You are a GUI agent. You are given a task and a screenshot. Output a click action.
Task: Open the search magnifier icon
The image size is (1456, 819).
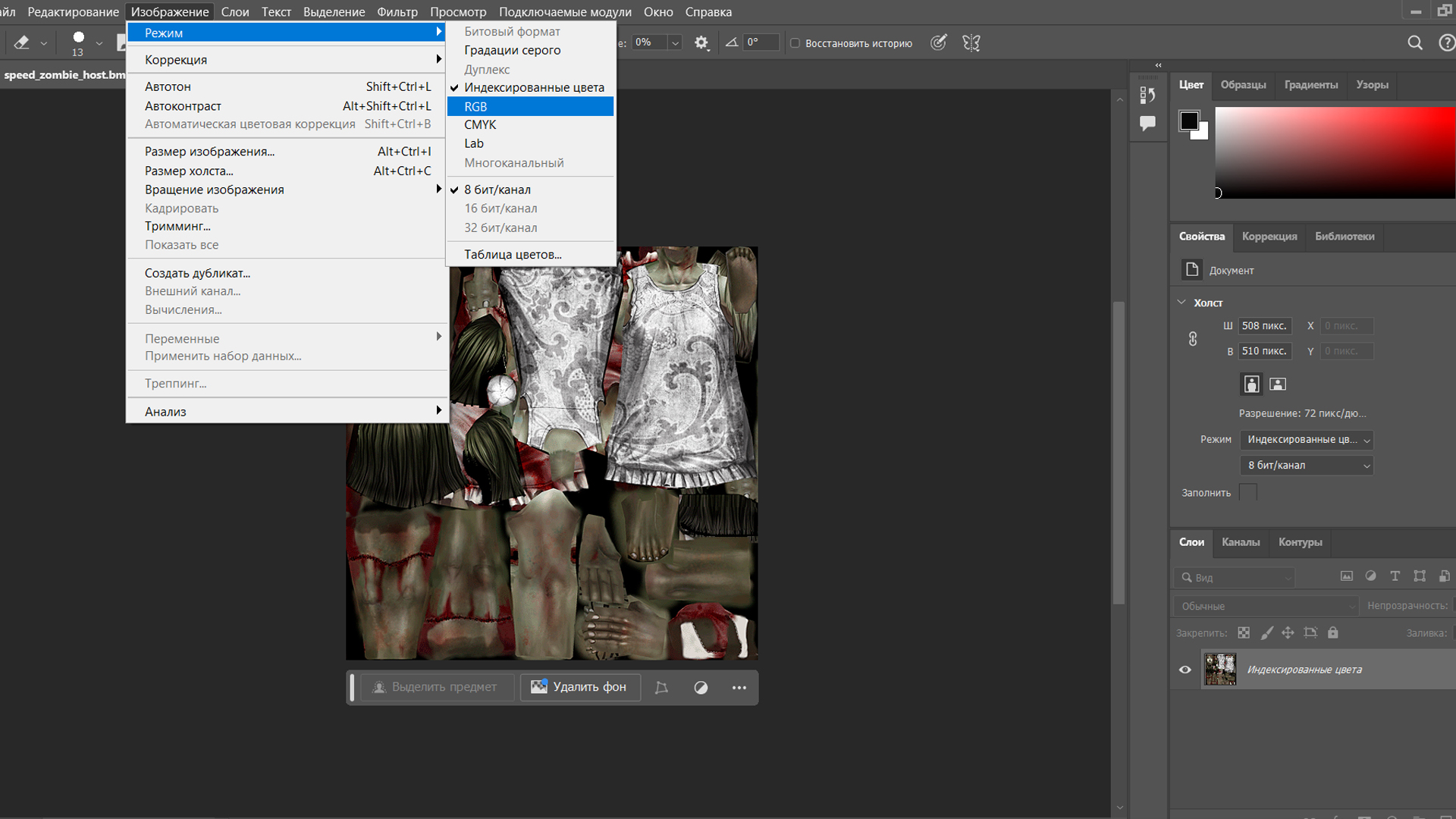click(x=1414, y=43)
